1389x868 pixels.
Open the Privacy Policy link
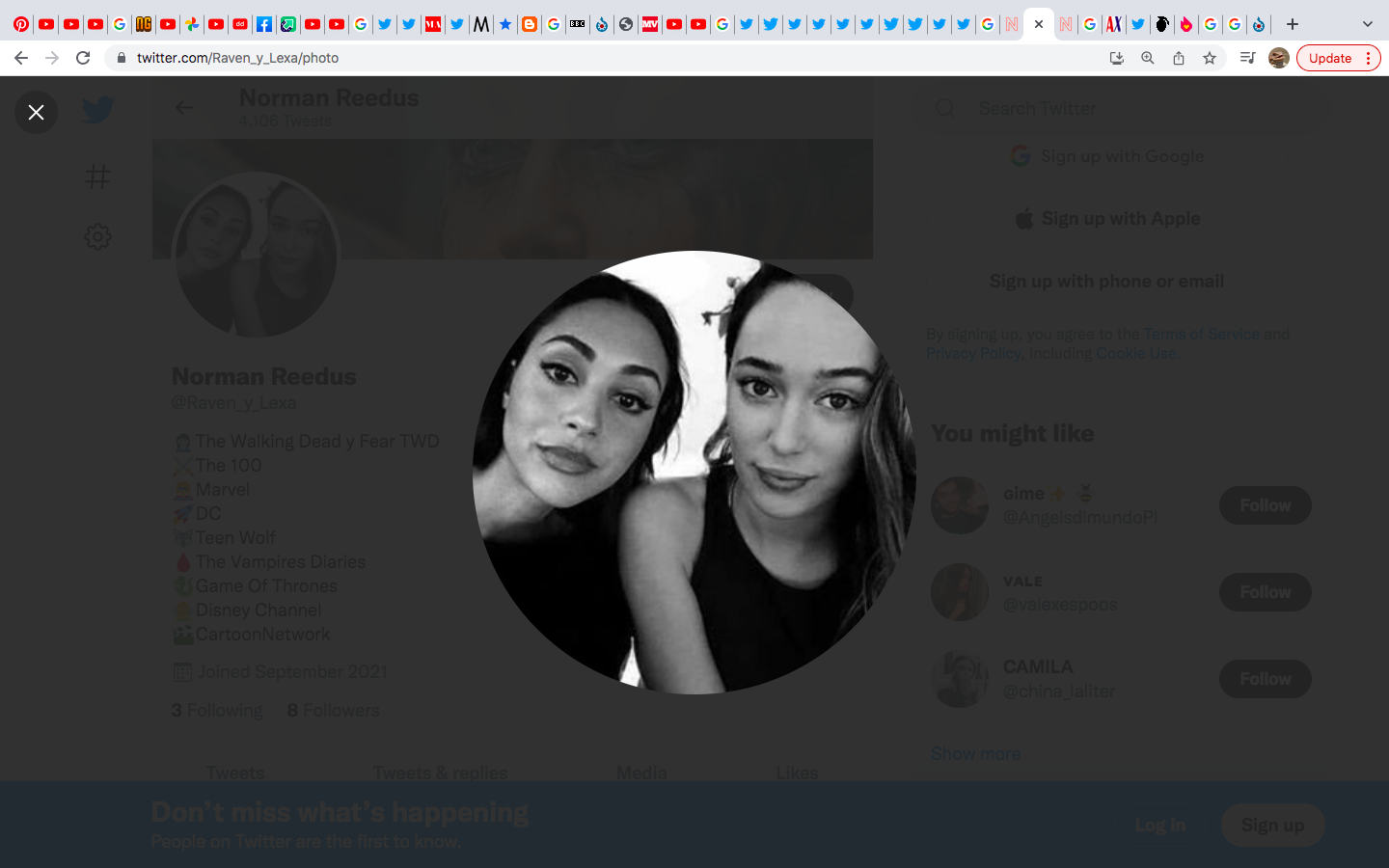click(973, 353)
